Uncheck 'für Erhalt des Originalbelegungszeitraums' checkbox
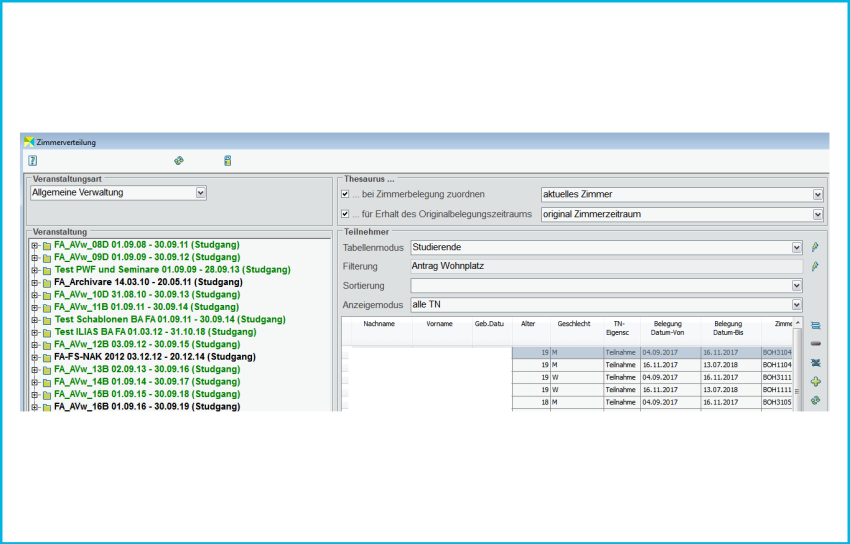This screenshot has width=850, height=544. pyautogui.click(x=345, y=214)
